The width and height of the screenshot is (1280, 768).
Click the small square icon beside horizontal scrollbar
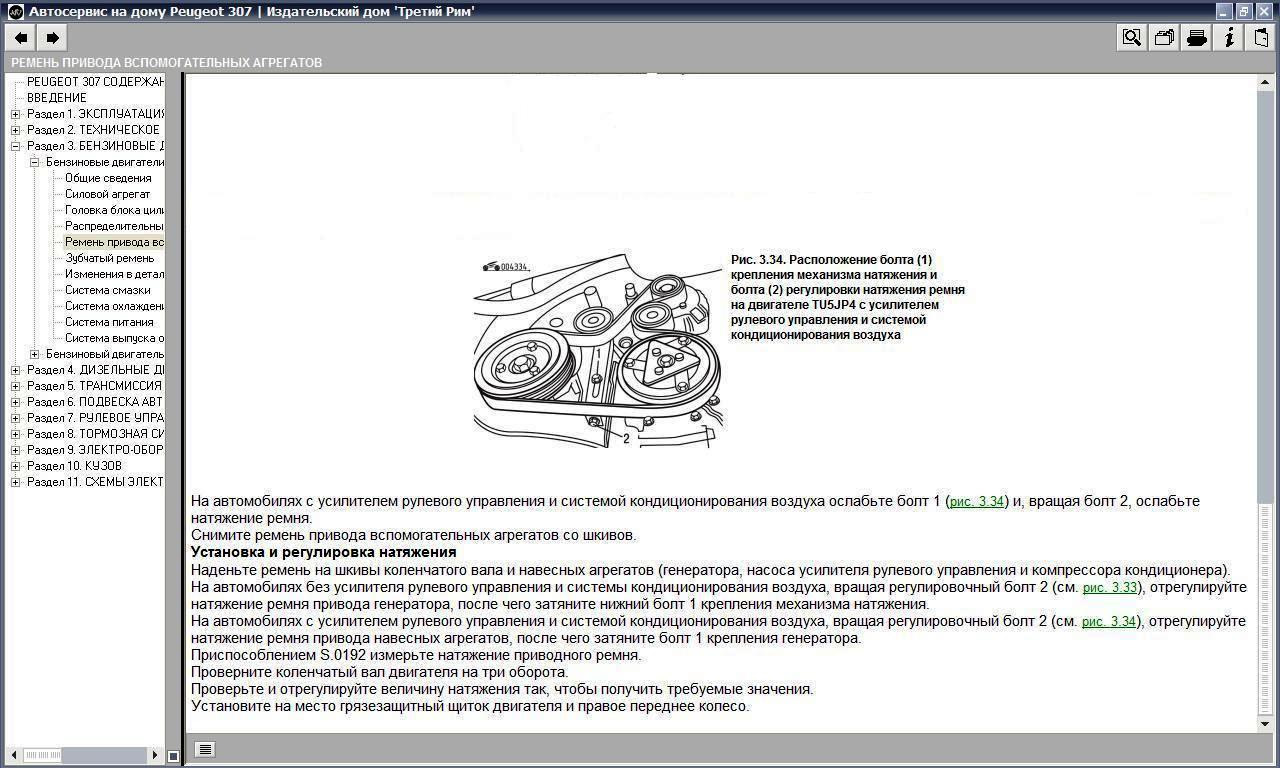coord(173,756)
